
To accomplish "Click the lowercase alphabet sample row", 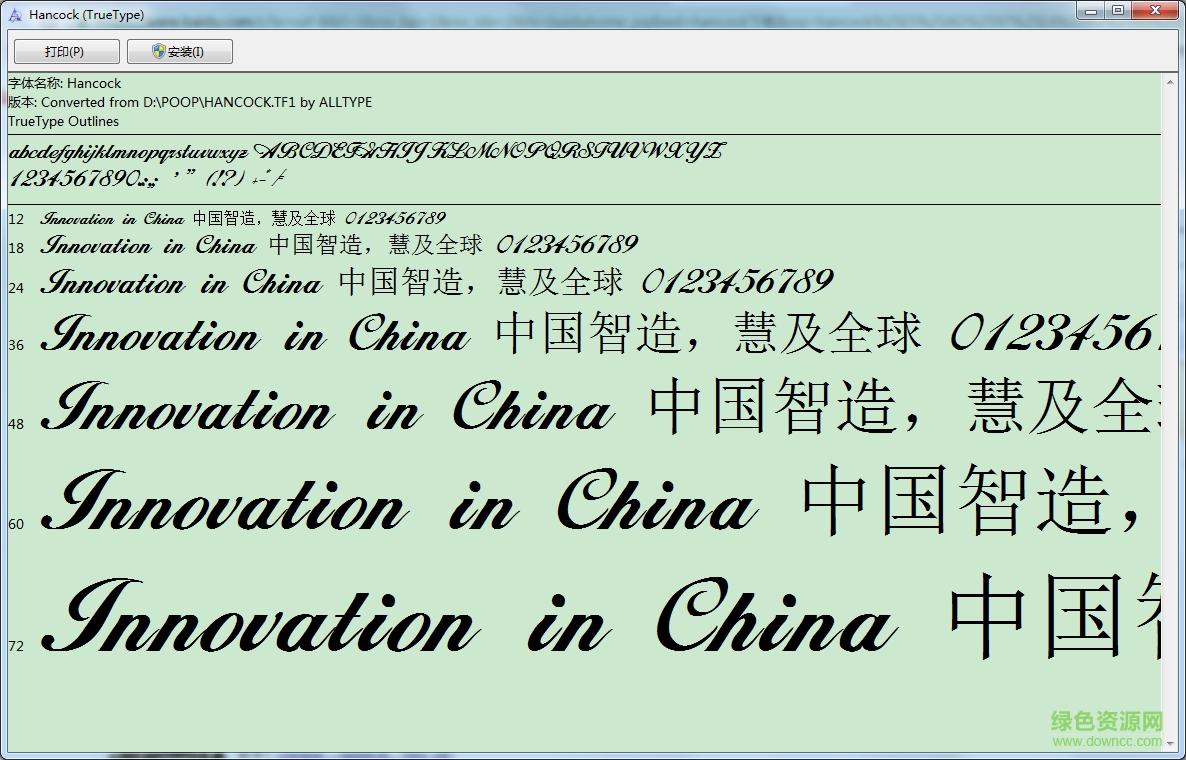I will tap(300, 153).
